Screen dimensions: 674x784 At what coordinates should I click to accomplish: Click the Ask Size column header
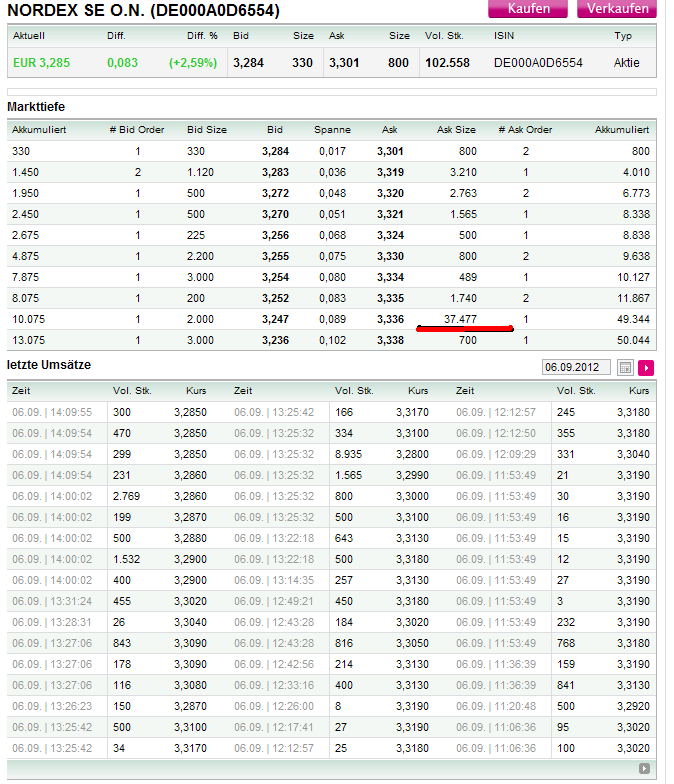coord(456,130)
